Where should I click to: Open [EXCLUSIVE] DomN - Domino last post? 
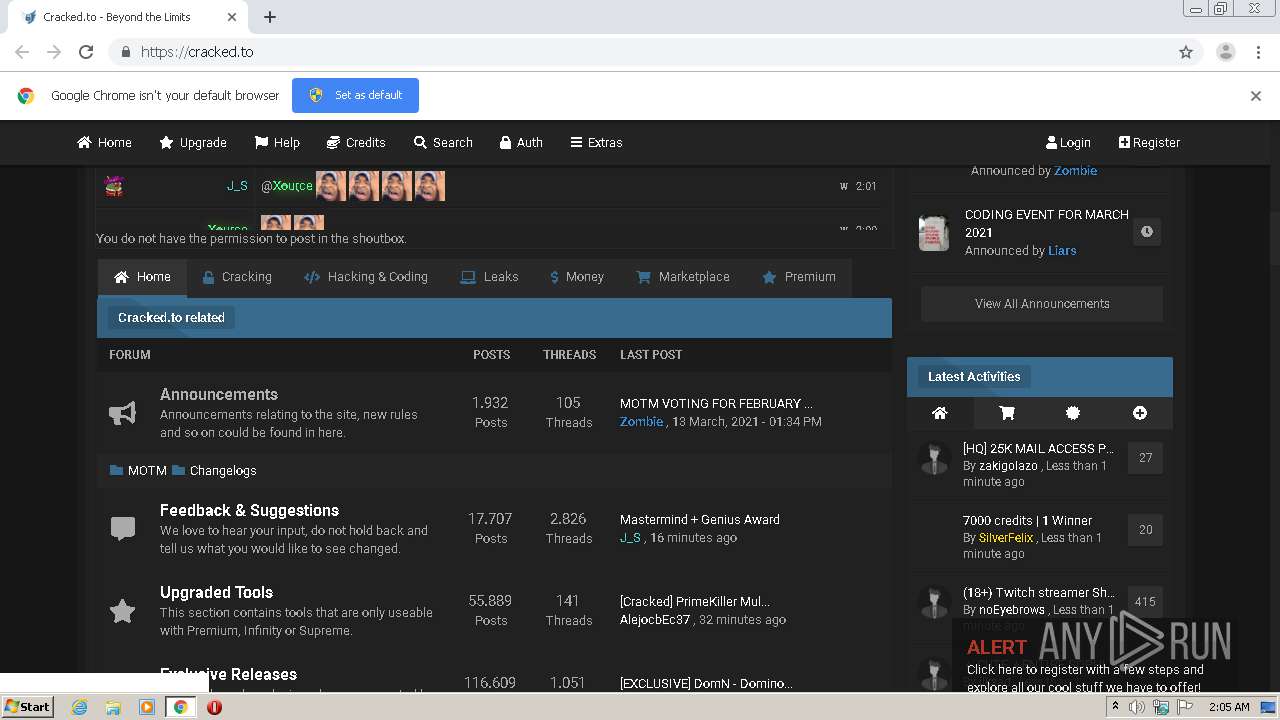click(706, 683)
